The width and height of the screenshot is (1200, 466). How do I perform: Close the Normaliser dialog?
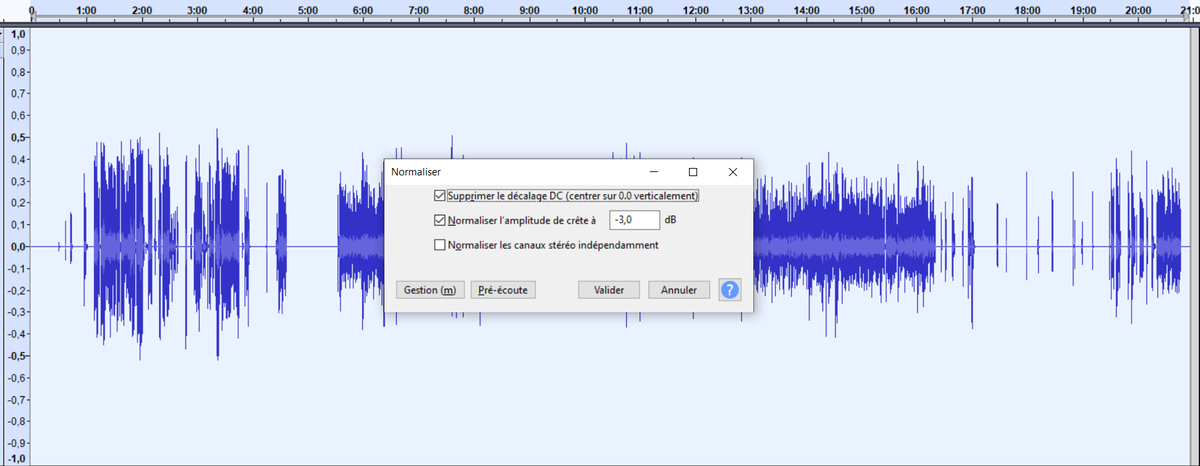733,172
